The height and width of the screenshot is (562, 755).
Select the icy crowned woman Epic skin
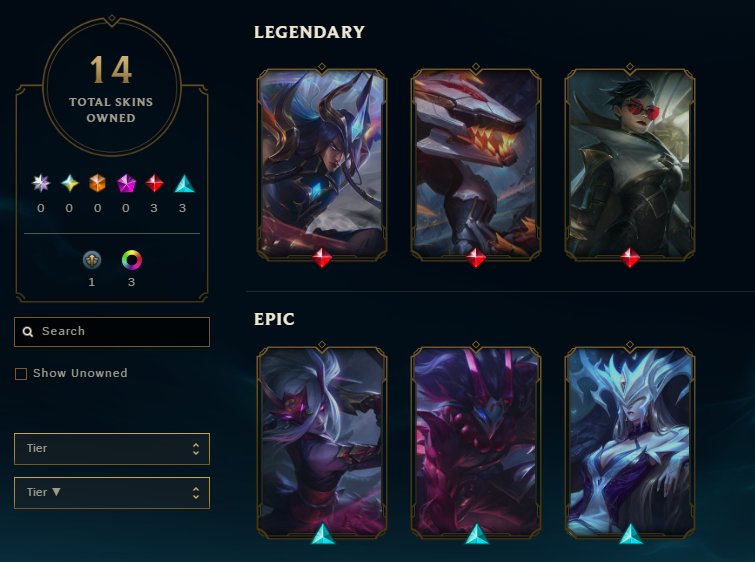coord(630,443)
